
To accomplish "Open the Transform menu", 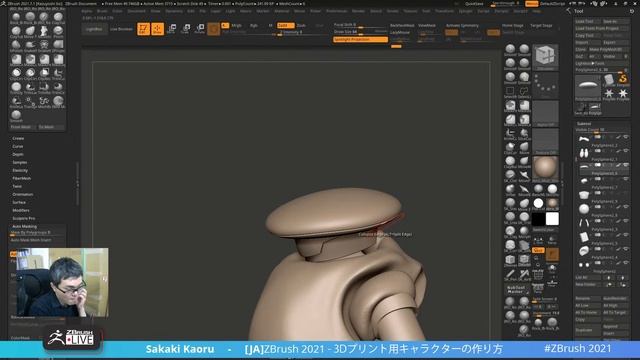I will [444, 11].
